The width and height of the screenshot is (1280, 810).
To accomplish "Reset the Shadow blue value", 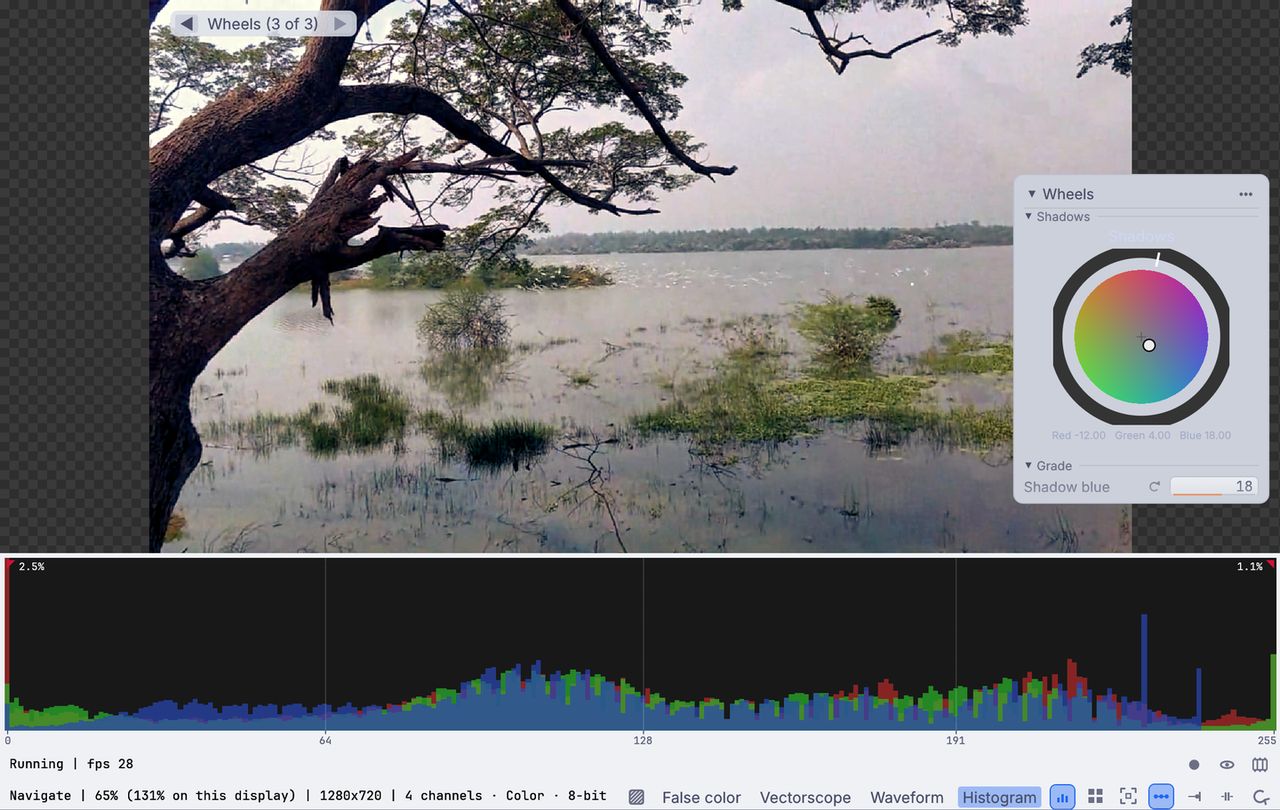I will [x=1154, y=487].
